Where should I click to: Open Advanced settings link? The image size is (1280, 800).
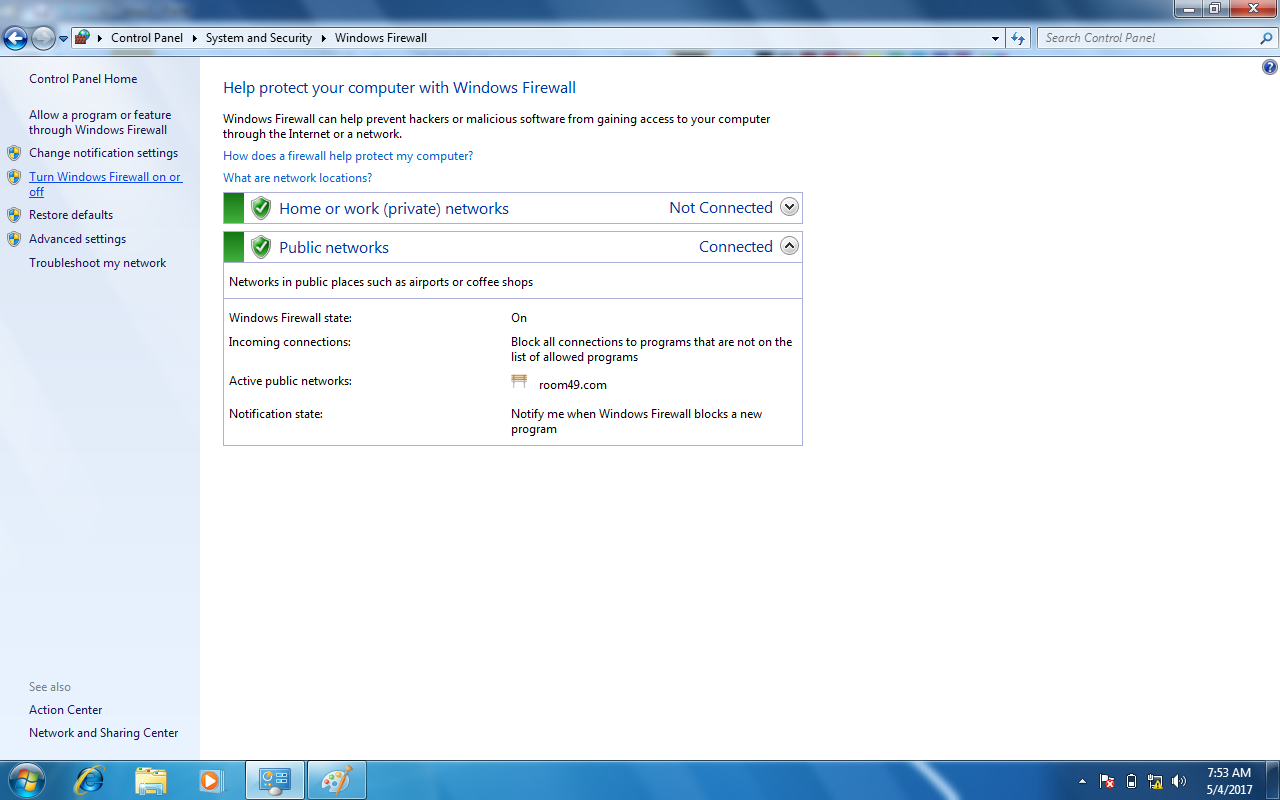coord(77,239)
